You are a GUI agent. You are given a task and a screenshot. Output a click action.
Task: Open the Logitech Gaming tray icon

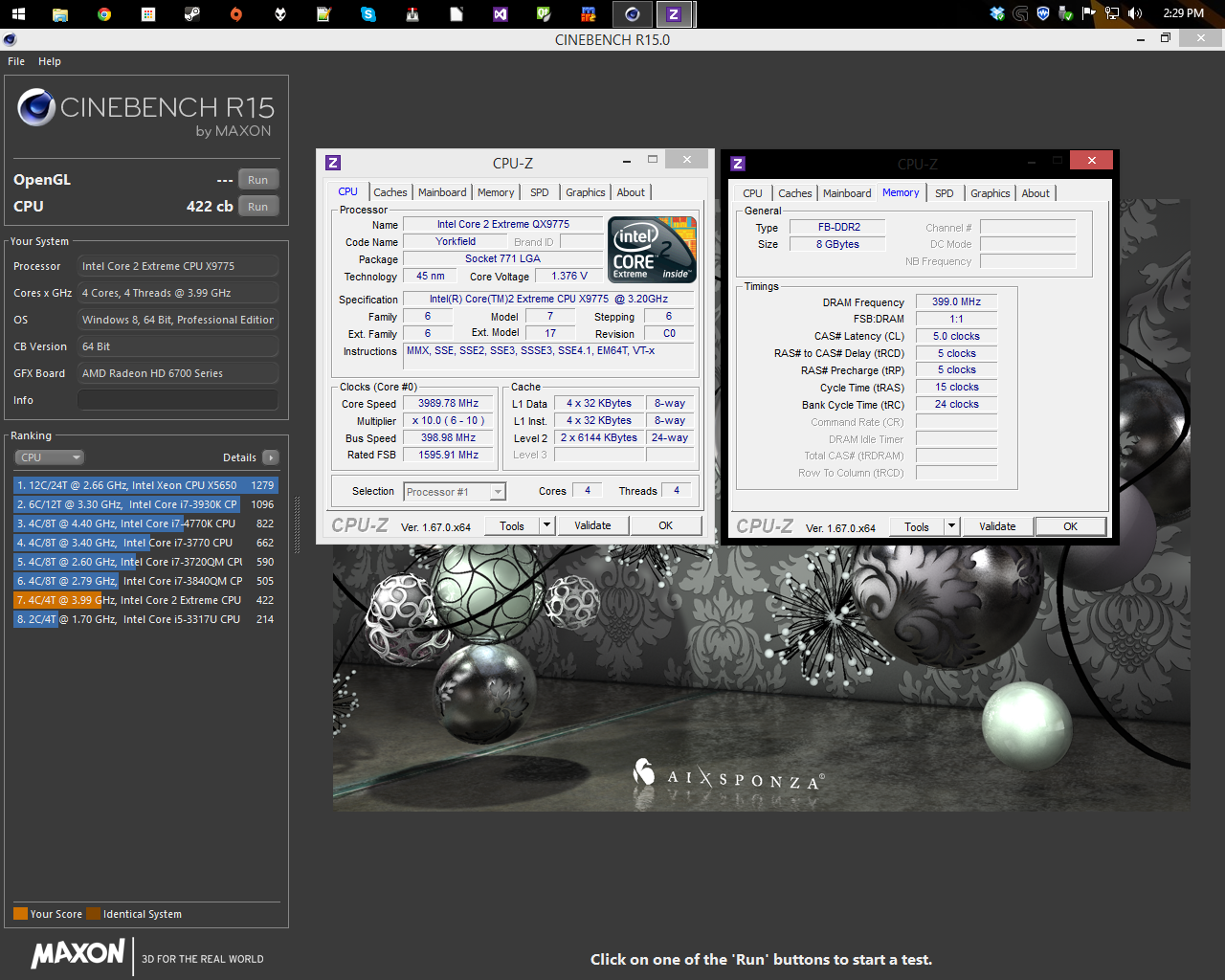pyautogui.click(x=1020, y=13)
